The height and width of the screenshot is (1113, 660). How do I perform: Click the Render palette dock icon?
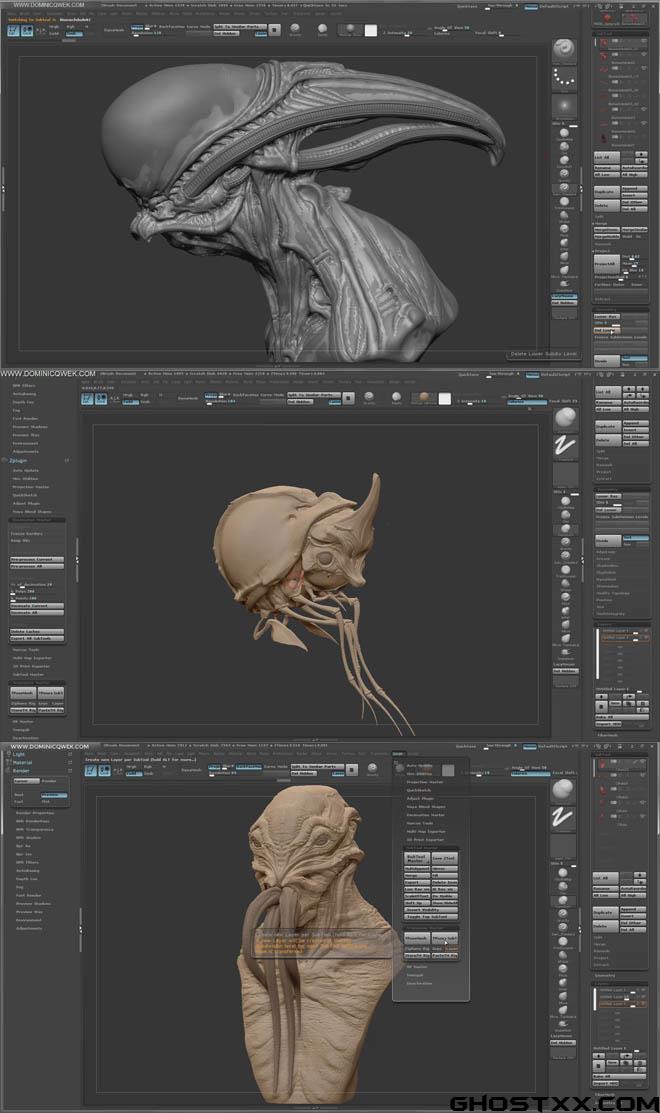pyautogui.click(x=70, y=770)
